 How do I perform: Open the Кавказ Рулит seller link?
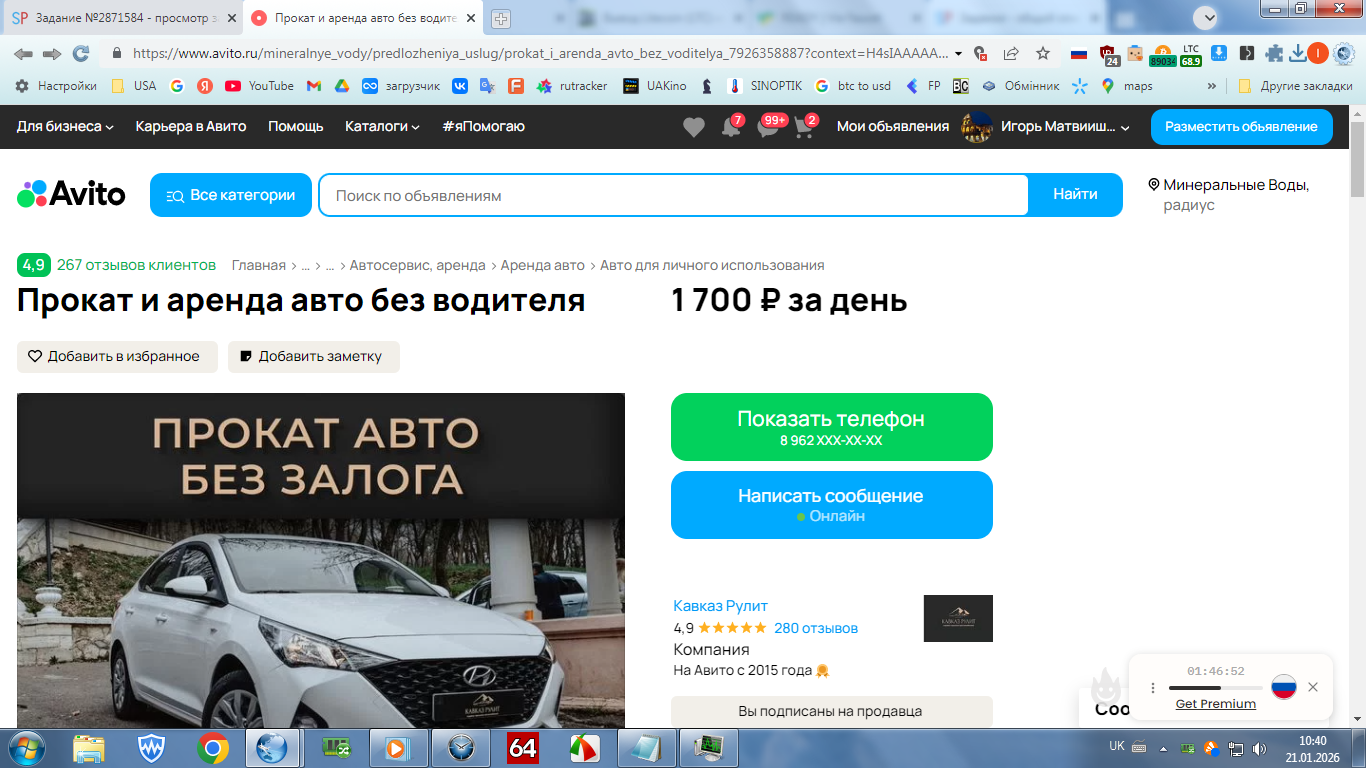click(x=721, y=606)
